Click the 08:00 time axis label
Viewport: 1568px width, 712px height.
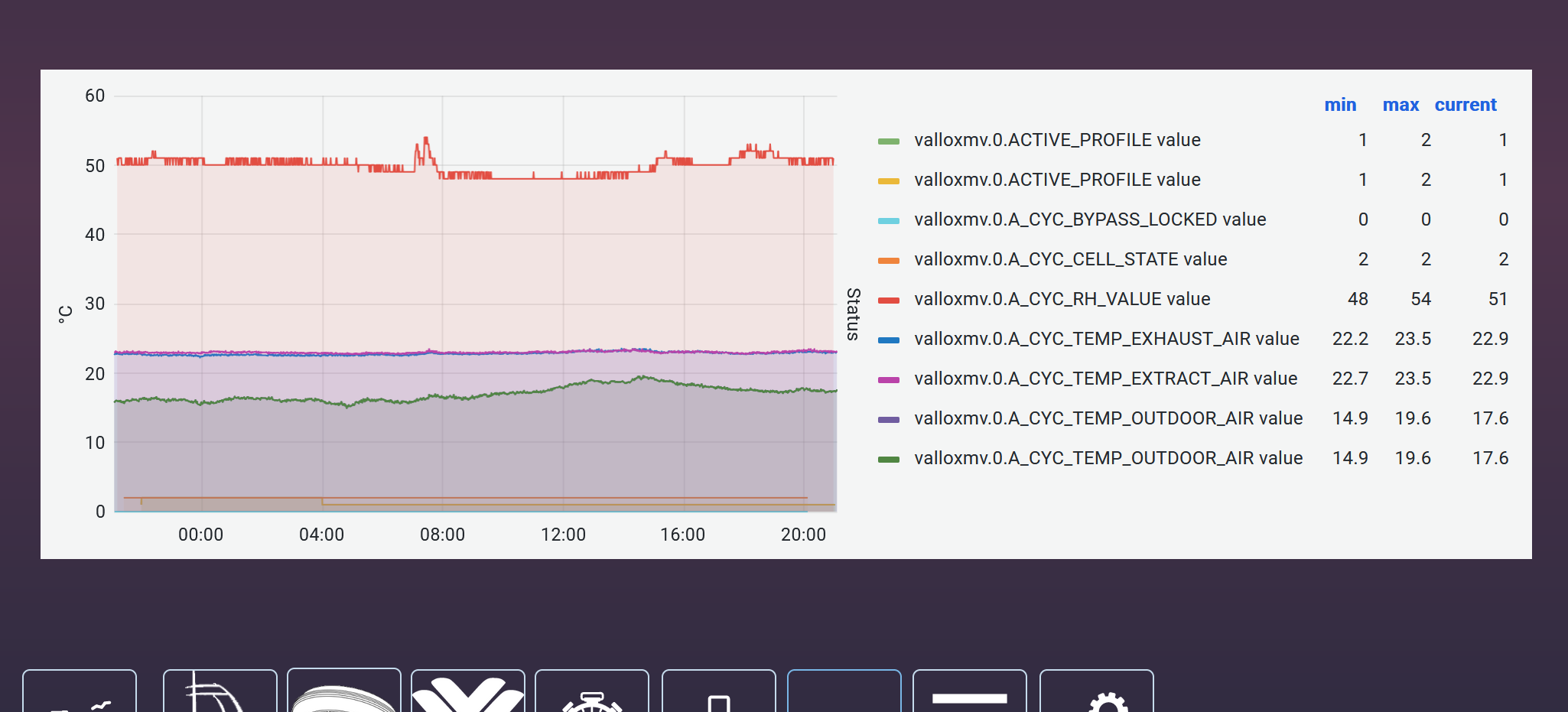click(x=442, y=535)
